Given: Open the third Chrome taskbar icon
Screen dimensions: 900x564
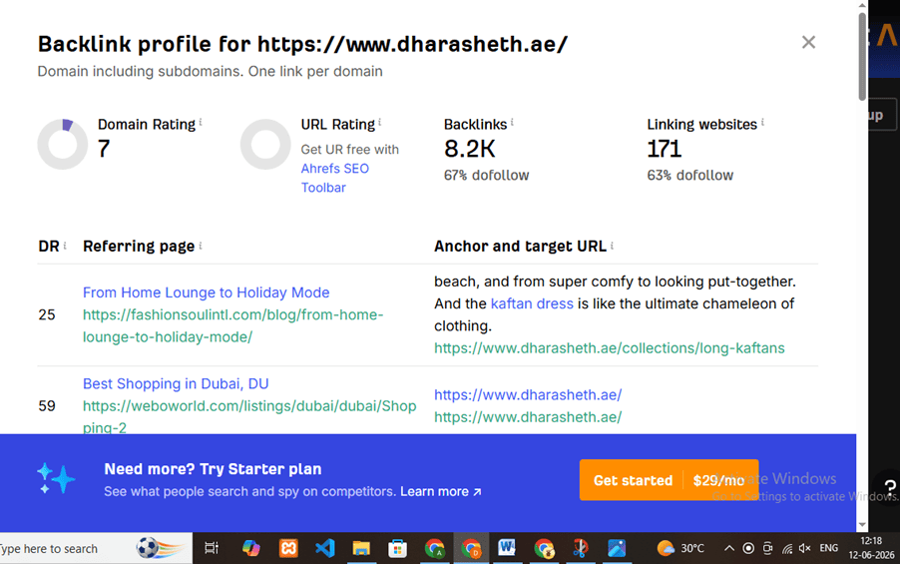Looking at the screenshot, I should point(544,549).
